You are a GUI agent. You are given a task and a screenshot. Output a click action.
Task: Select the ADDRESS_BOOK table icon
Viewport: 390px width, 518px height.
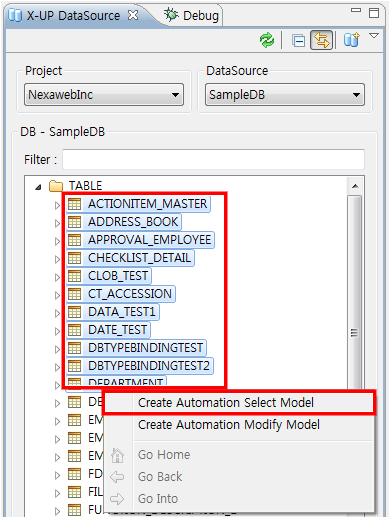tap(74, 222)
